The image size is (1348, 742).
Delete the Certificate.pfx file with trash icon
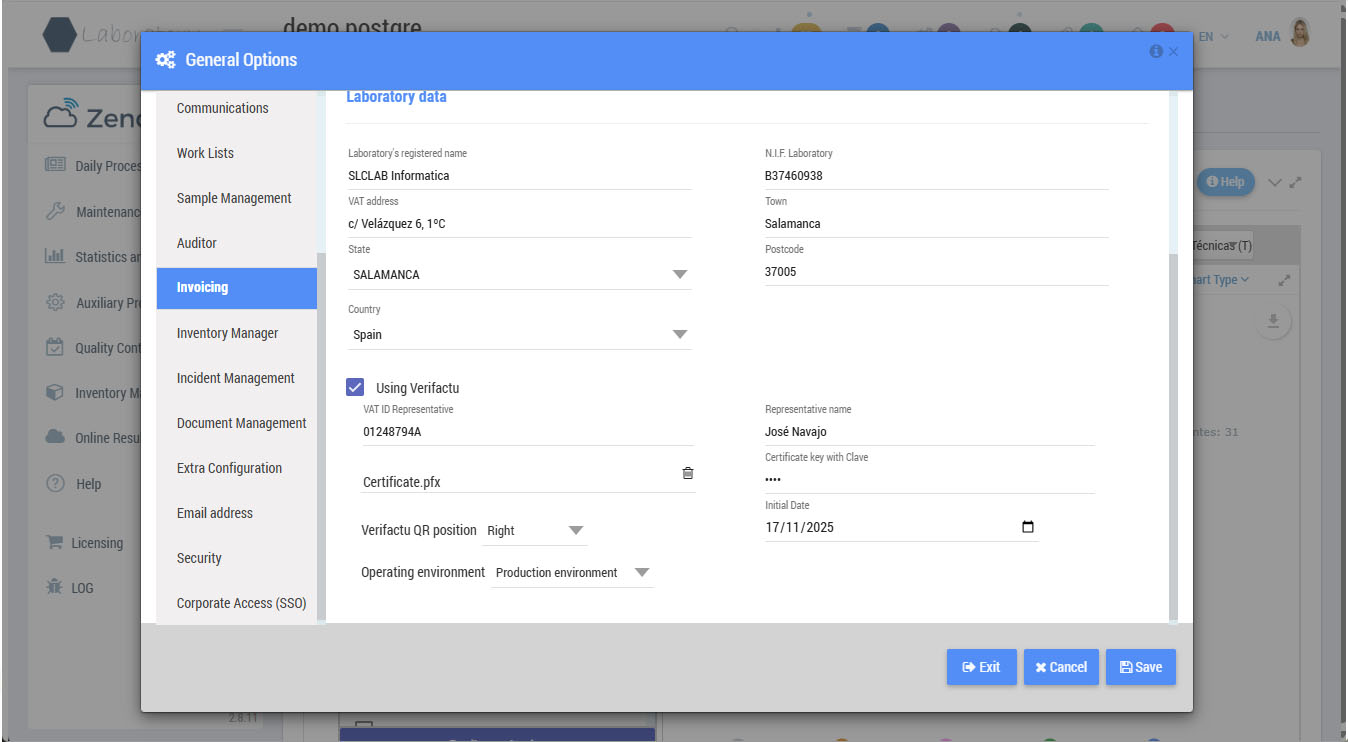click(688, 473)
